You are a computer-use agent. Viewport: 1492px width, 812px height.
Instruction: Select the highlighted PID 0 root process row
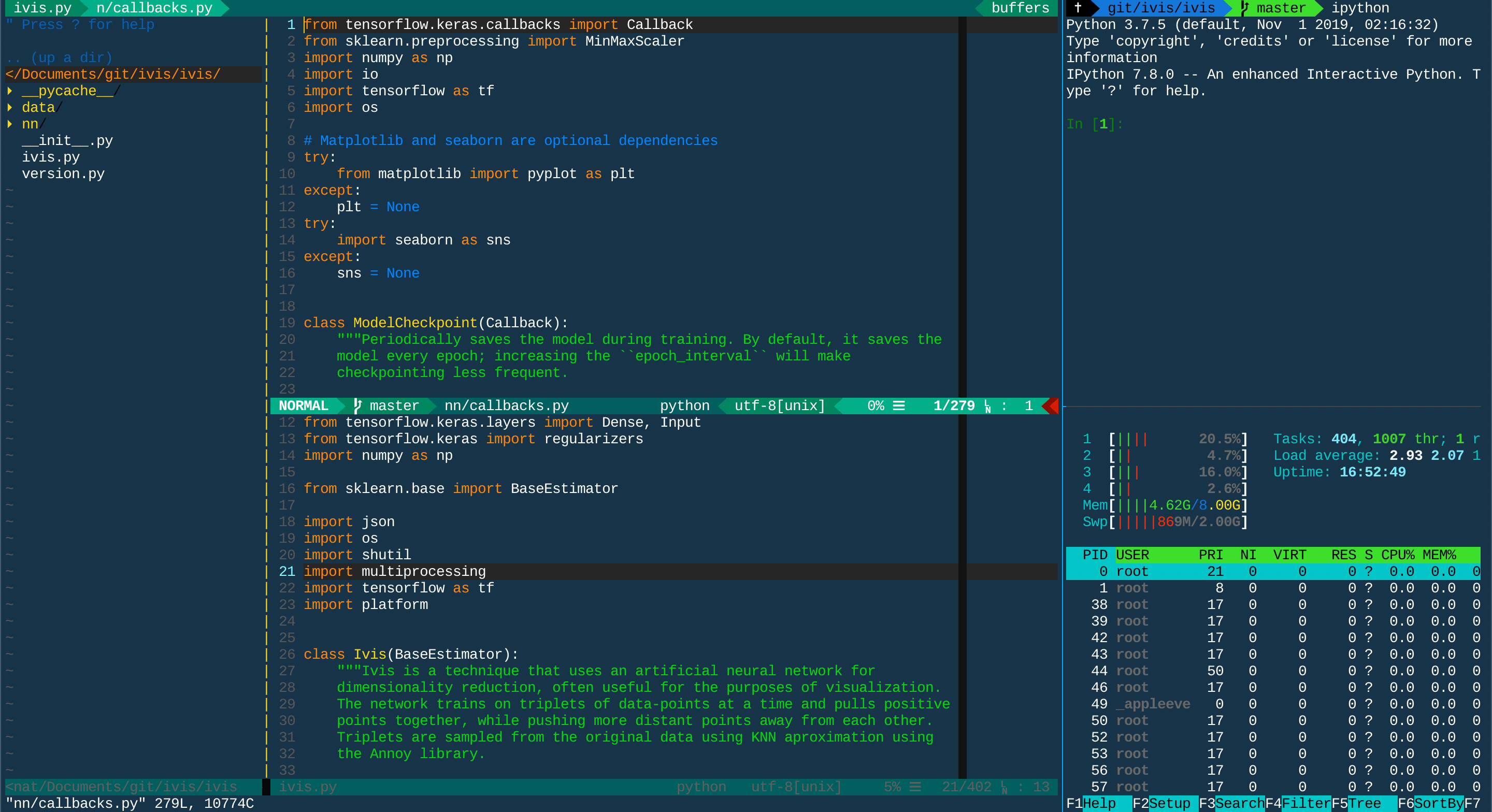(x=1273, y=572)
